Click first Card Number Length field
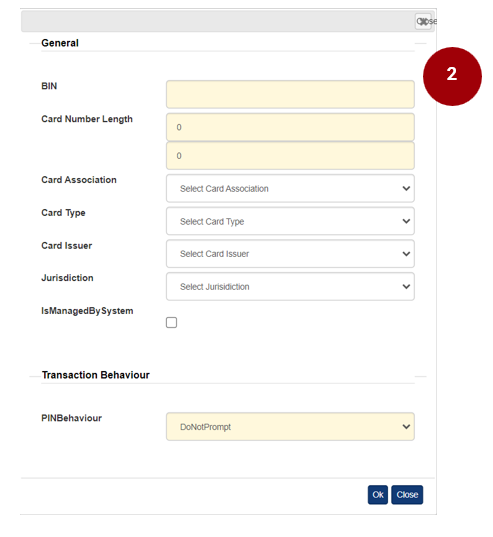Image resolution: width=493 pixels, height=537 pixels. tap(290, 127)
